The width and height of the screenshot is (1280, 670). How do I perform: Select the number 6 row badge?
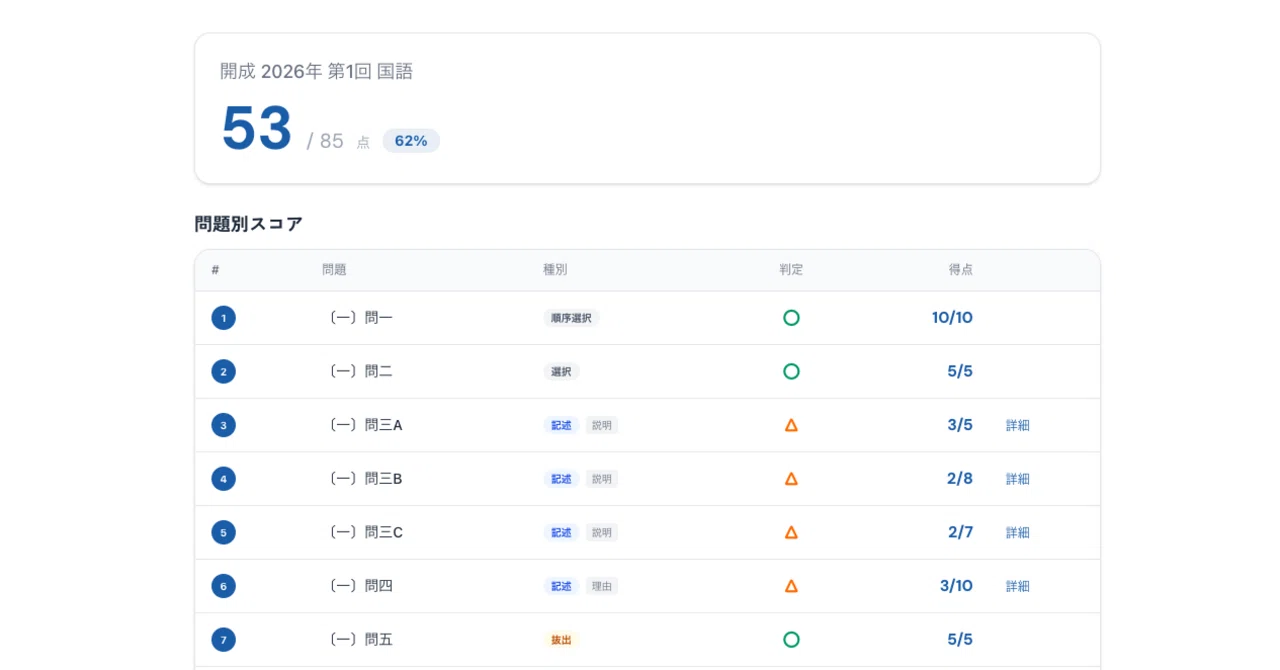(x=223, y=586)
